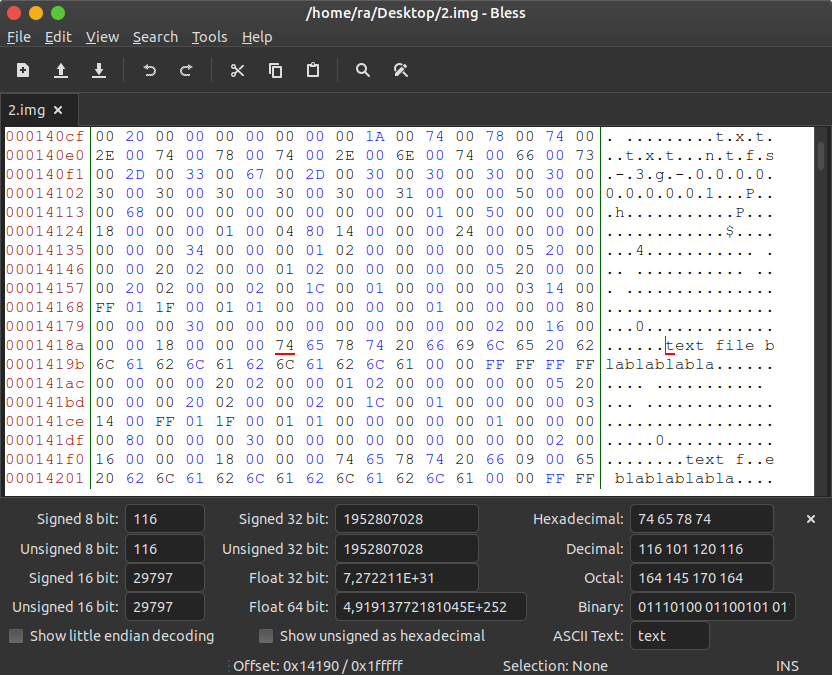Click ASCII text 'blablablabla' in last row

tap(675, 478)
